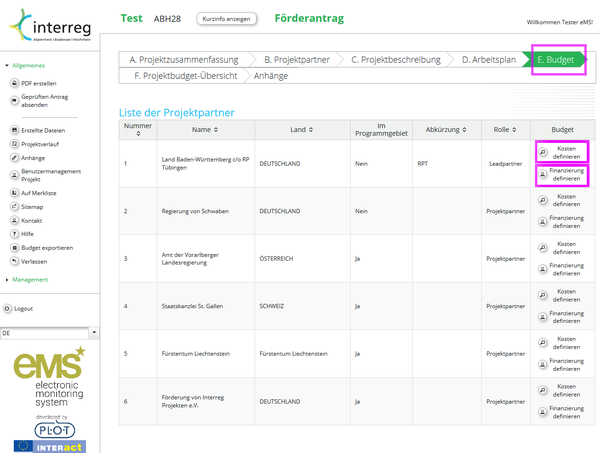Click the Budget exportieren icon
The width and height of the screenshot is (600, 453).
click(12, 247)
